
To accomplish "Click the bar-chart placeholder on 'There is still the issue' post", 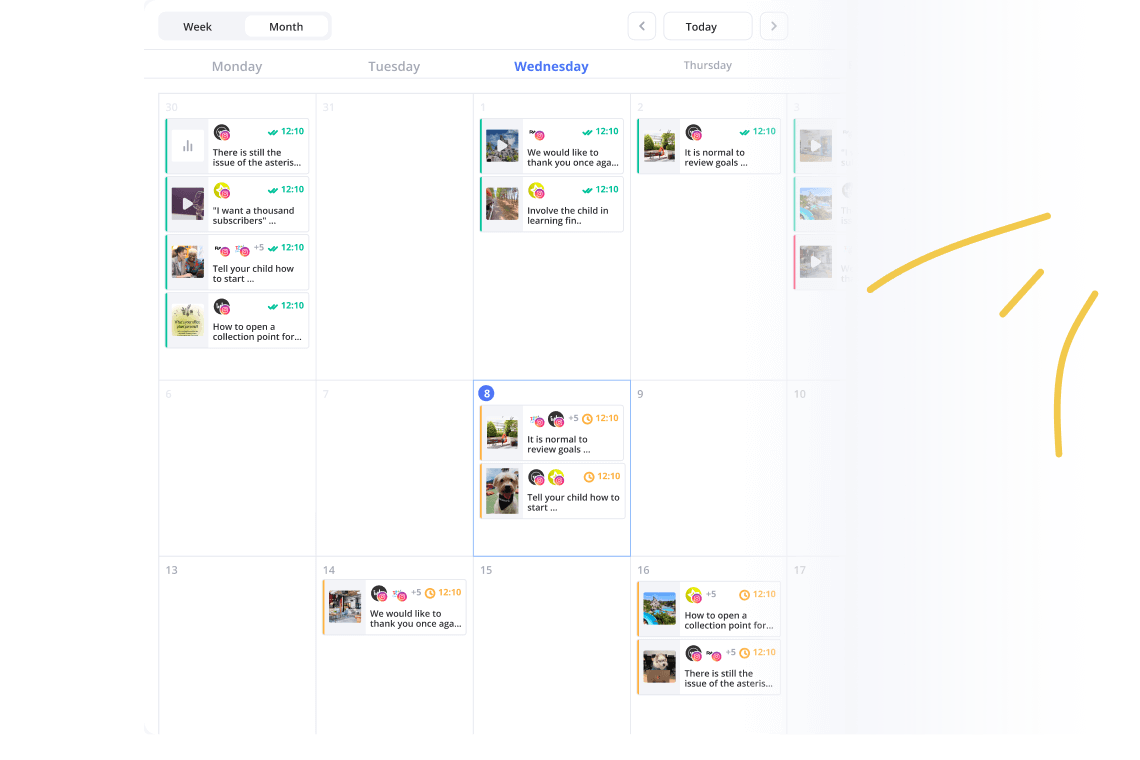I will [x=187, y=145].
